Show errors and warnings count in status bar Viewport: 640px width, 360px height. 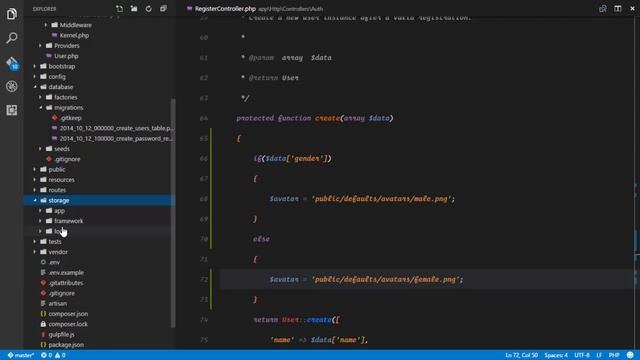pos(53,355)
